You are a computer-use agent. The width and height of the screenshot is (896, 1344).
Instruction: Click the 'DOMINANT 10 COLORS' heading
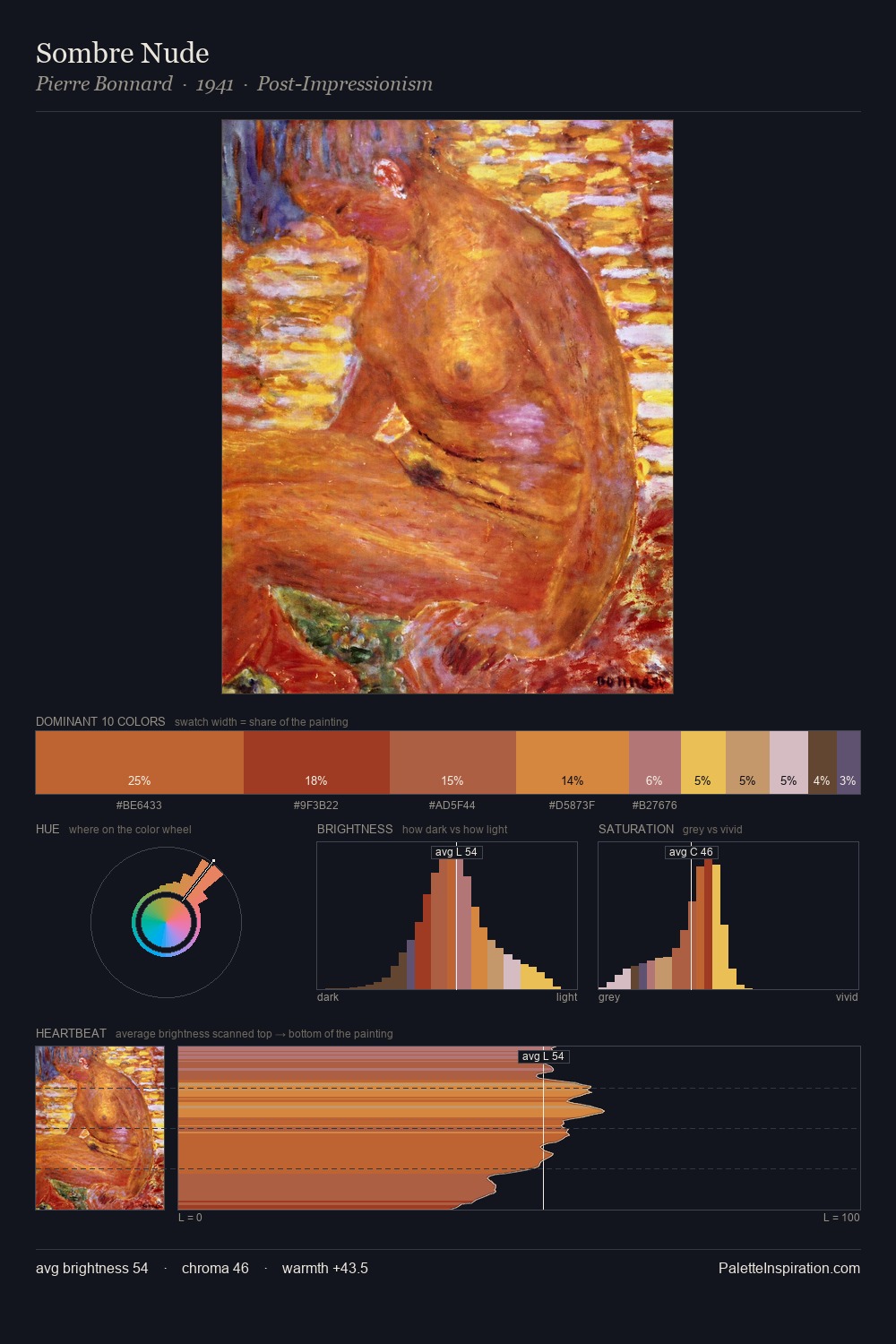(x=100, y=721)
